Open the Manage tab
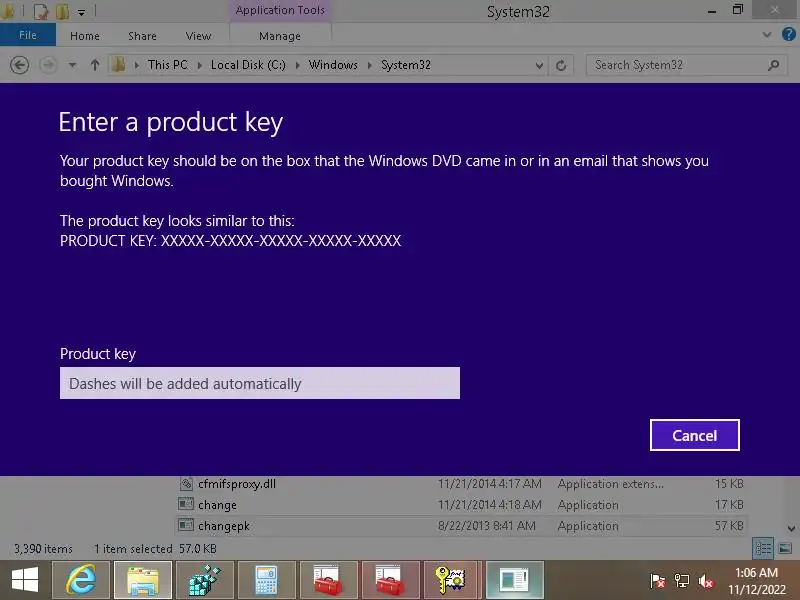 click(x=280, y=36)
